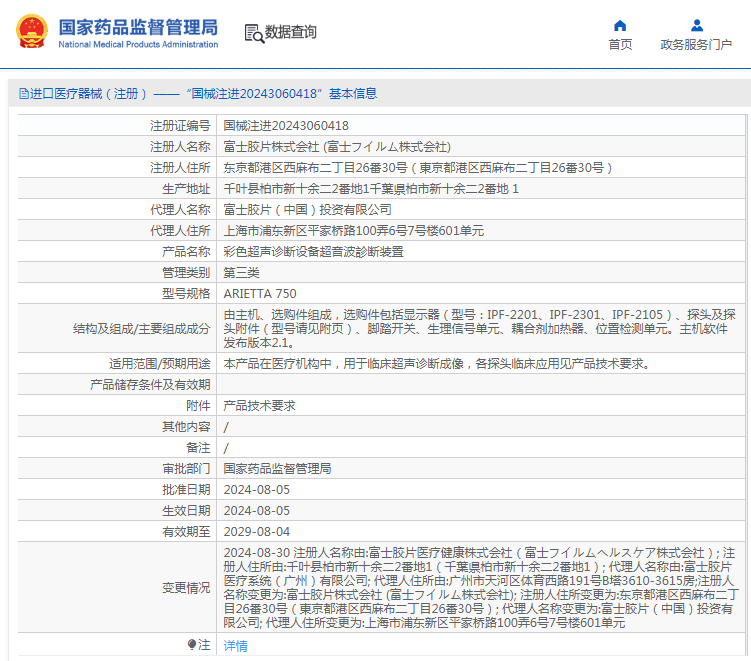Select 彩色超声诊断设备 product name value
The height and width of the screenshot is (661, 751).
[313, 252]
